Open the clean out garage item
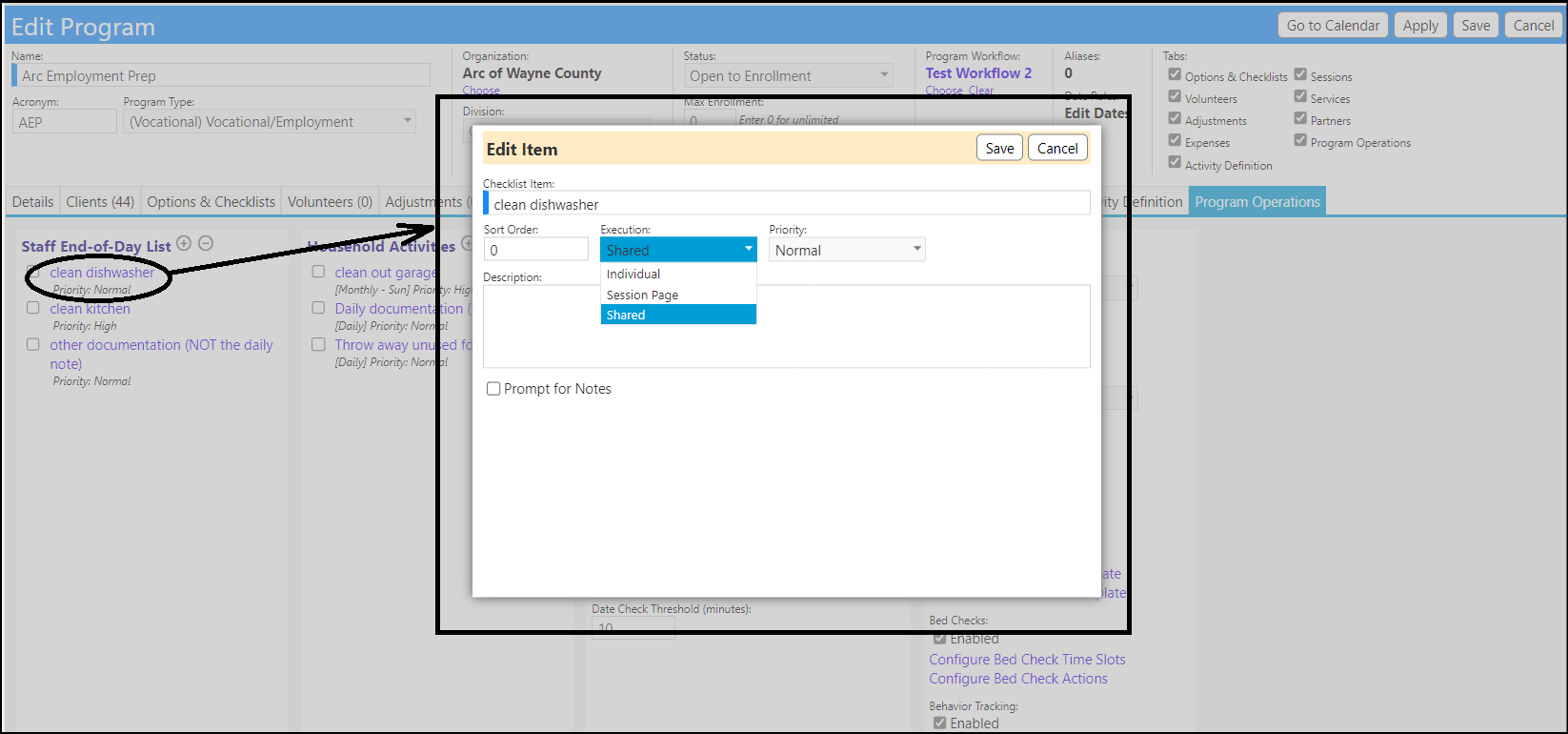The height and width of the screenshot is (734, 1568). click(385, 273)
